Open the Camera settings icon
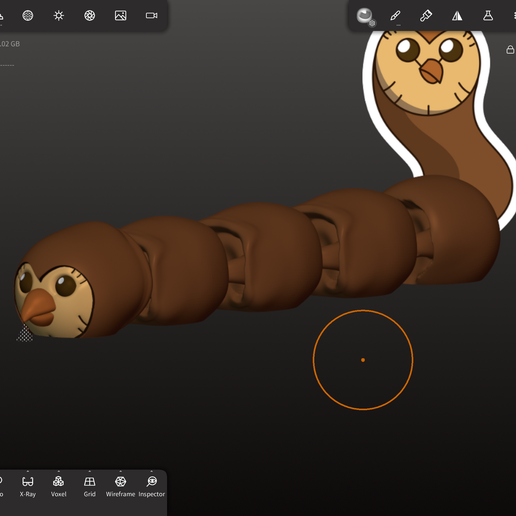Viewport: 516px width, 516px height. click(x=152, y=16)
